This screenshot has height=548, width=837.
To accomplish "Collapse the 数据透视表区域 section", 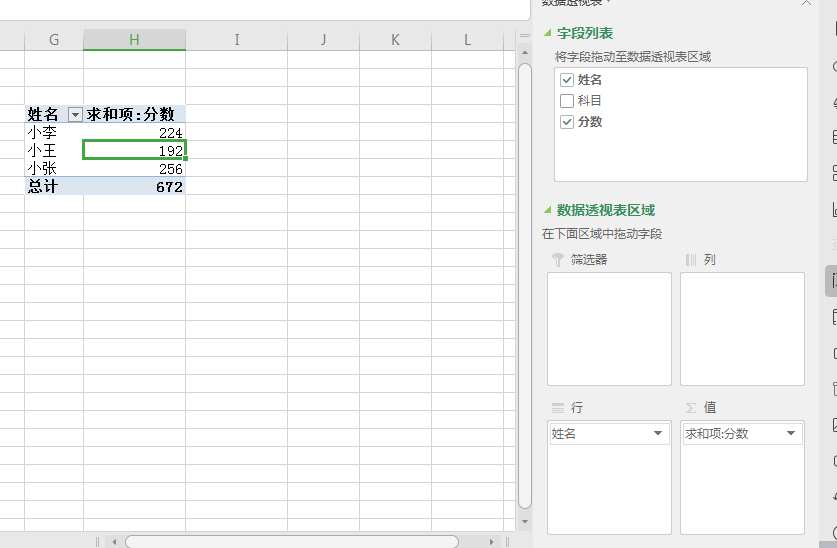I will (x=548, y=210).
